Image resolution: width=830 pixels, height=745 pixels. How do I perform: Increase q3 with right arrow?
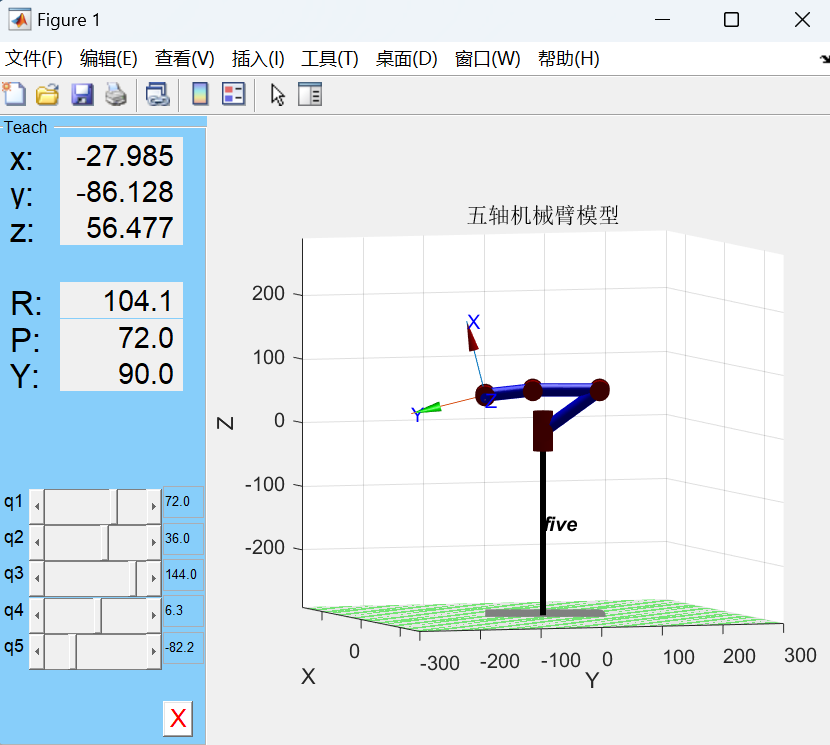coord(154,579)
